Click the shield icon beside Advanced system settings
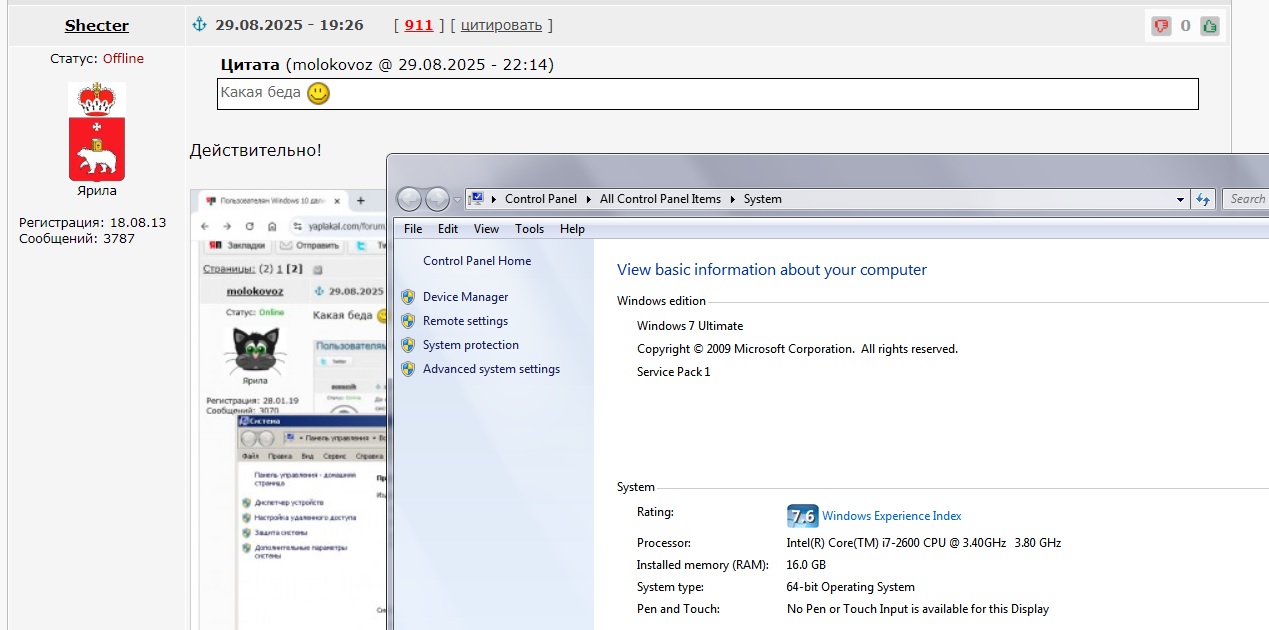The width and height of the screenshot is (1269, 630). click(x=408, y=369)
